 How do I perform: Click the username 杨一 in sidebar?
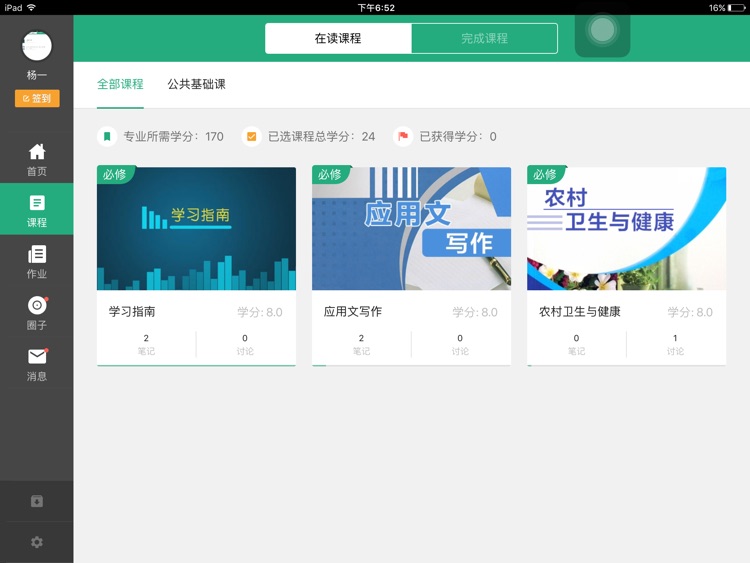point(37,75)
